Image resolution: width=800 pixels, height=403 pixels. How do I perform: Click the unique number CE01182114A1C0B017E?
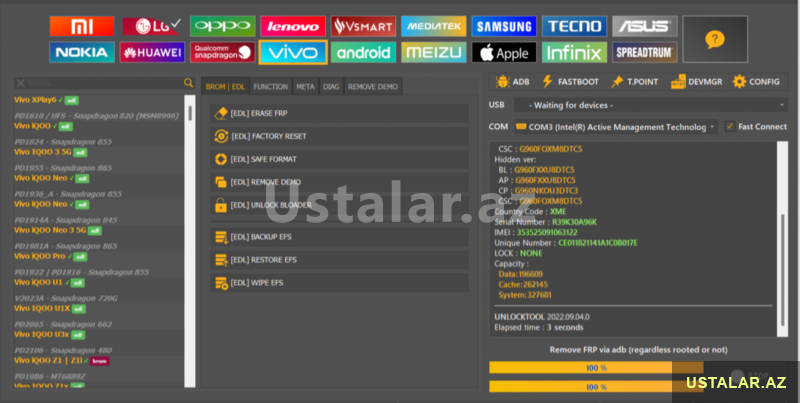click(x=597, y=243)
